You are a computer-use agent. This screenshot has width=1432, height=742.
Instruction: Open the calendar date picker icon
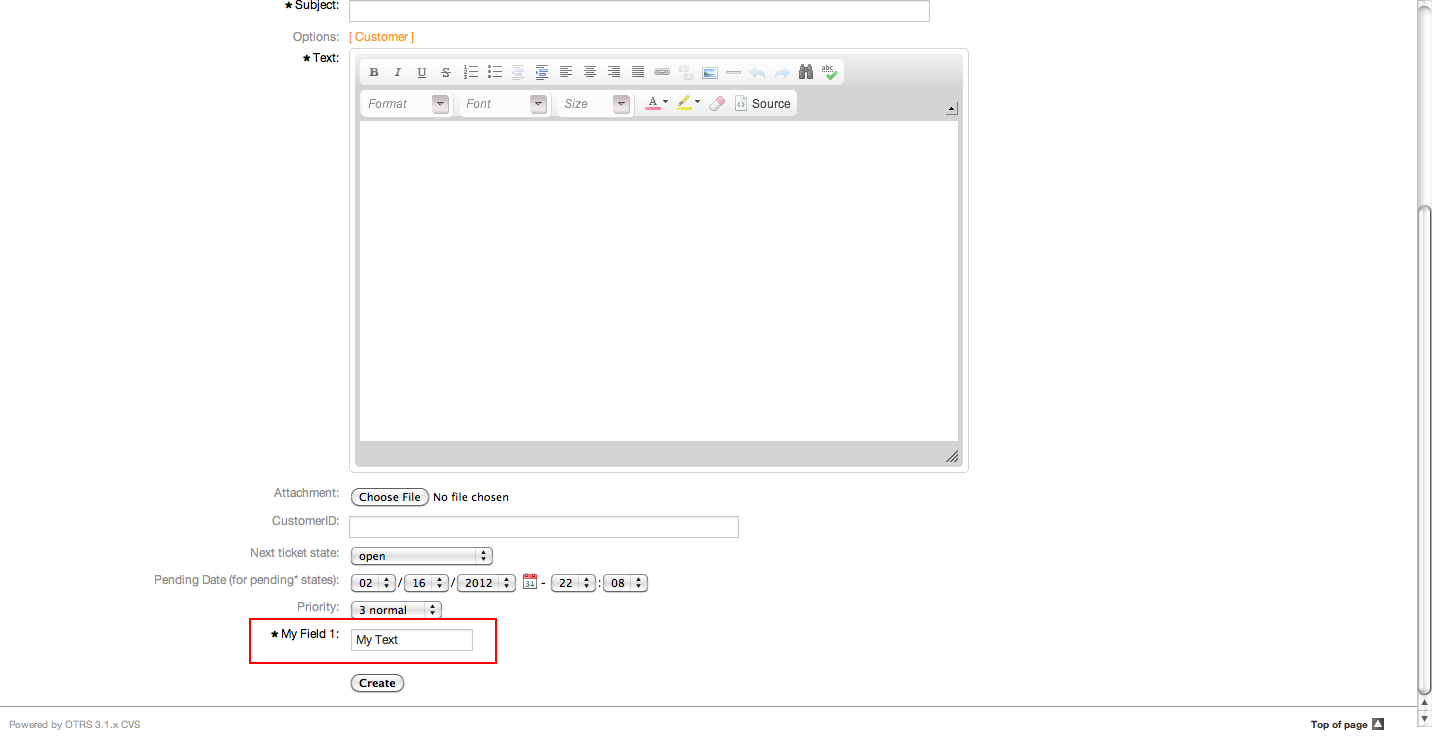coord(530,582)
